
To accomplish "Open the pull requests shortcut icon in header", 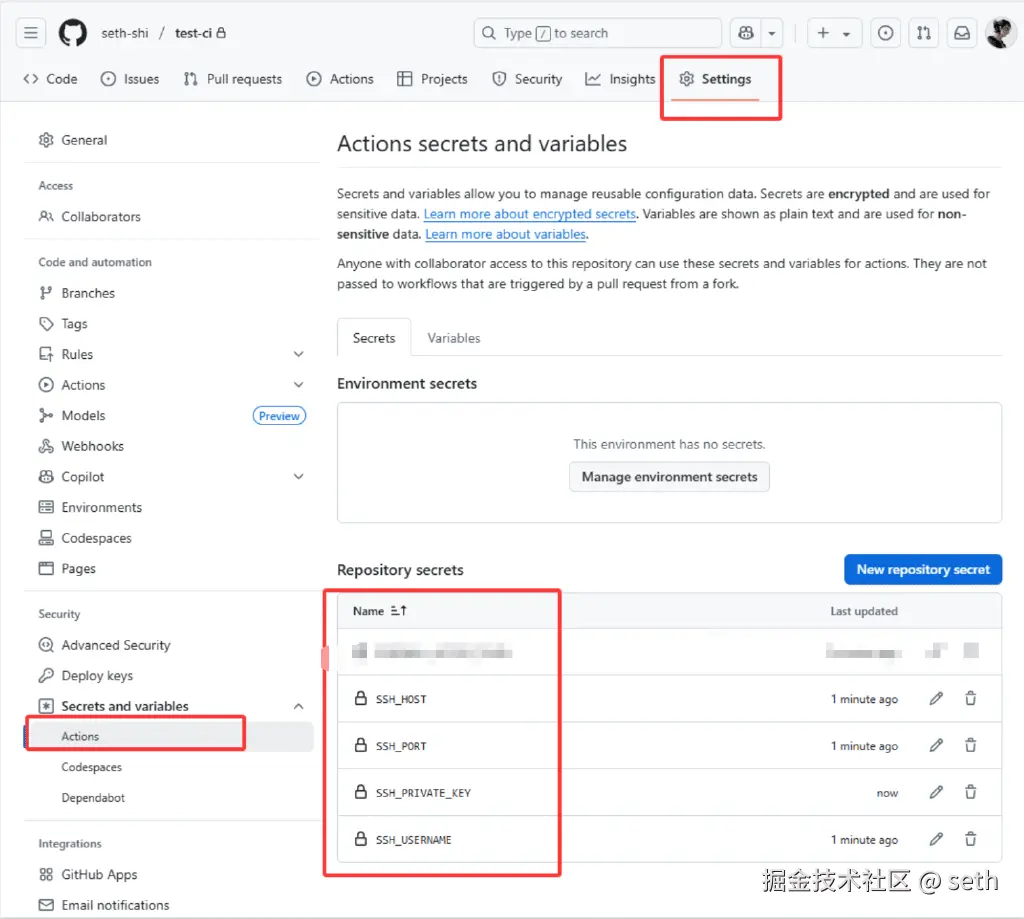I will 923,33.
